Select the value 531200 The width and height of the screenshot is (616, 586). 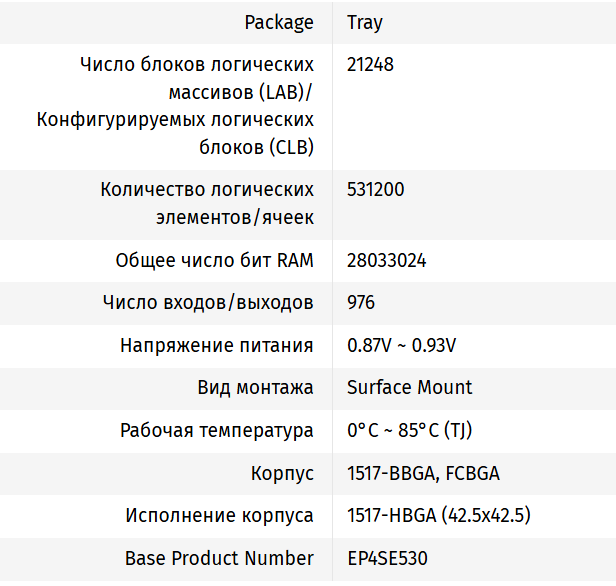[376, 189]
